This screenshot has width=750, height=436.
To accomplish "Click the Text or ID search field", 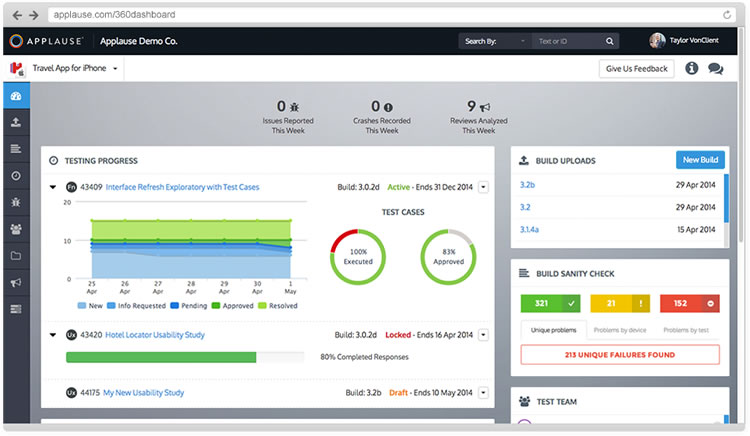I will pos(565,41).
